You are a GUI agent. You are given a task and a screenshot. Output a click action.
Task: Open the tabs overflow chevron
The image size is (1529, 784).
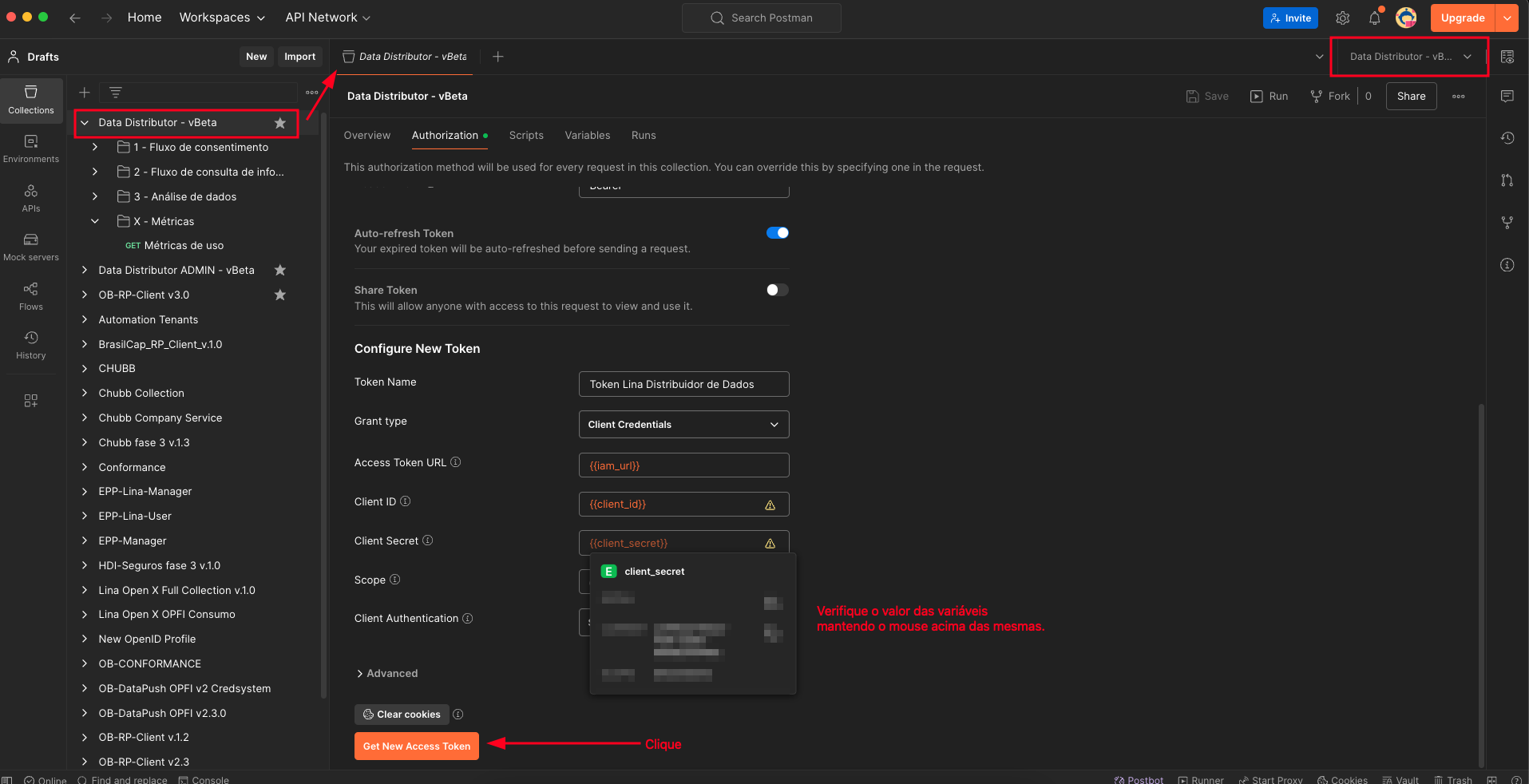1319,57
